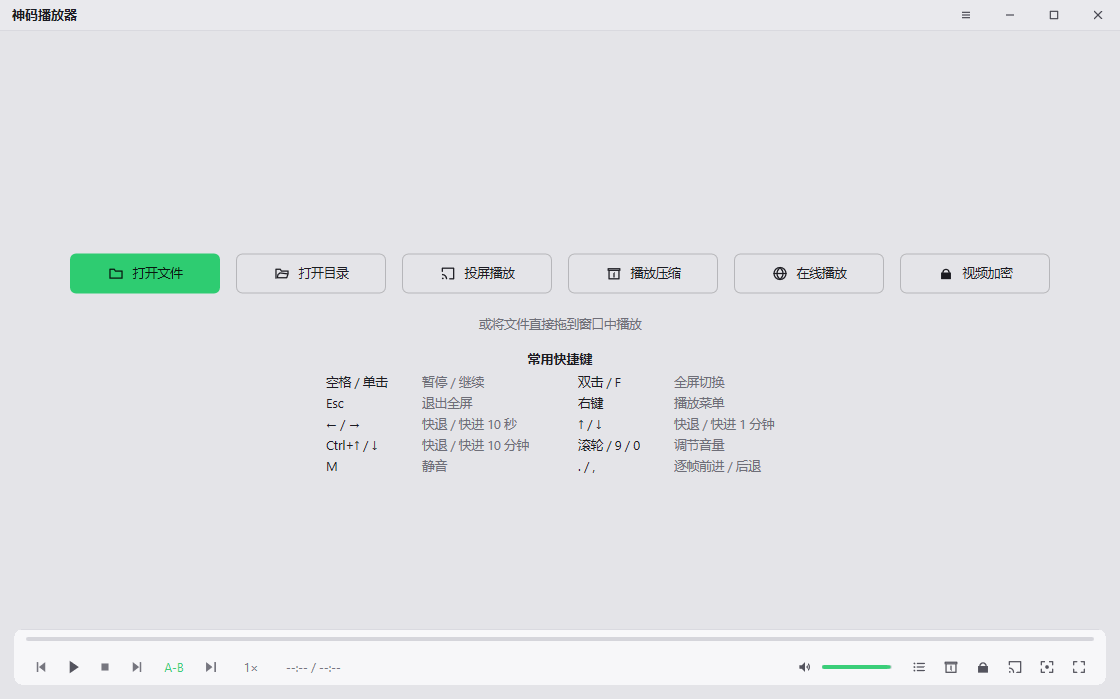Select the Esc shortcut label
This screenshot has width=1120, height=699.
tap(334, 403)
